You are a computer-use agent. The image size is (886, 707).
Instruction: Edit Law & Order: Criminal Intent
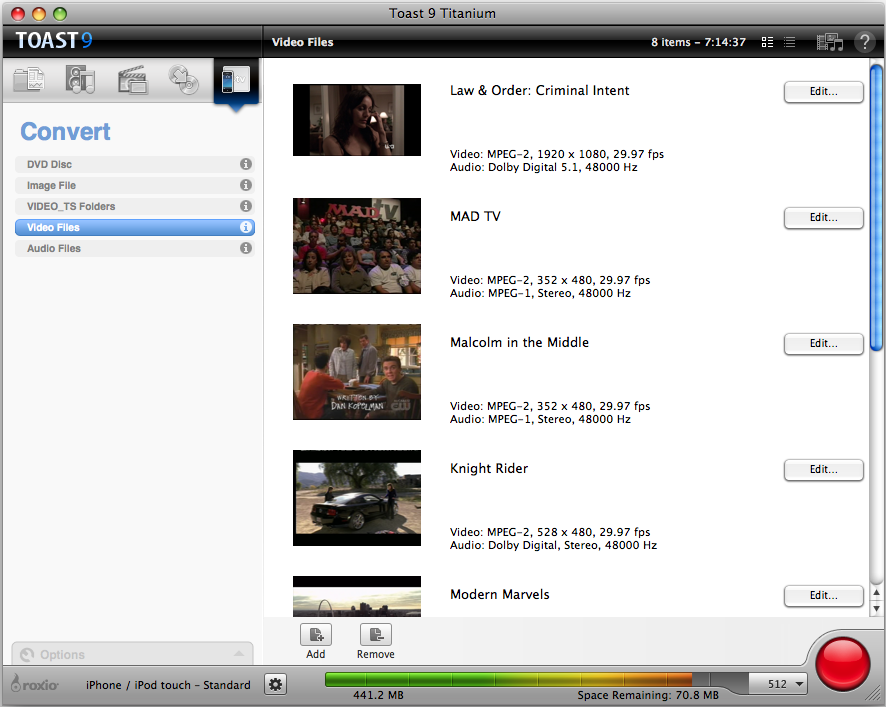pos(823,92)
